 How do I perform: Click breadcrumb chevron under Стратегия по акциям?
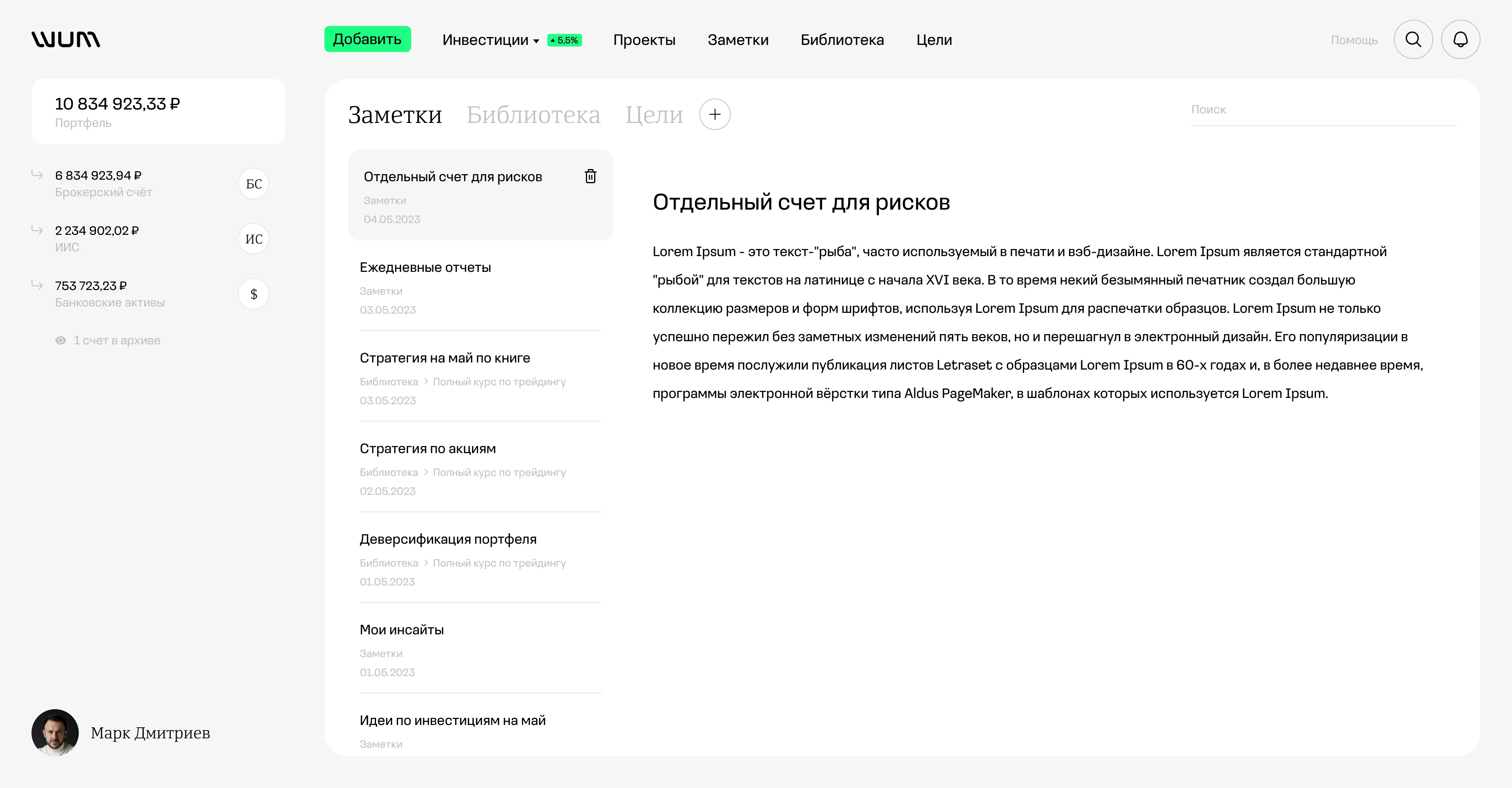426,472
